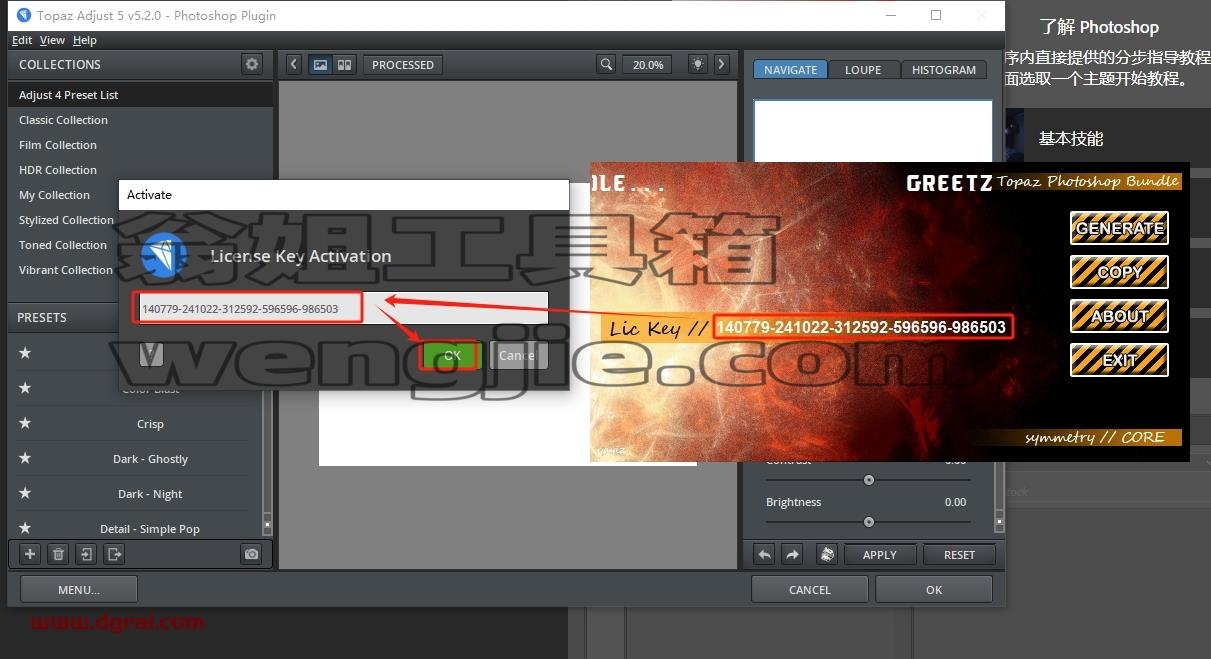The width and height of the screenshot is (1211, 659).
Task: Open the Collections settings gear
Action: (252, 64)
